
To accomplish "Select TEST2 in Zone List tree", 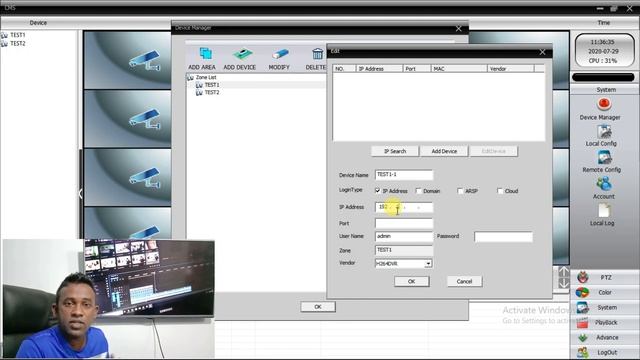I will coord(212,93).
